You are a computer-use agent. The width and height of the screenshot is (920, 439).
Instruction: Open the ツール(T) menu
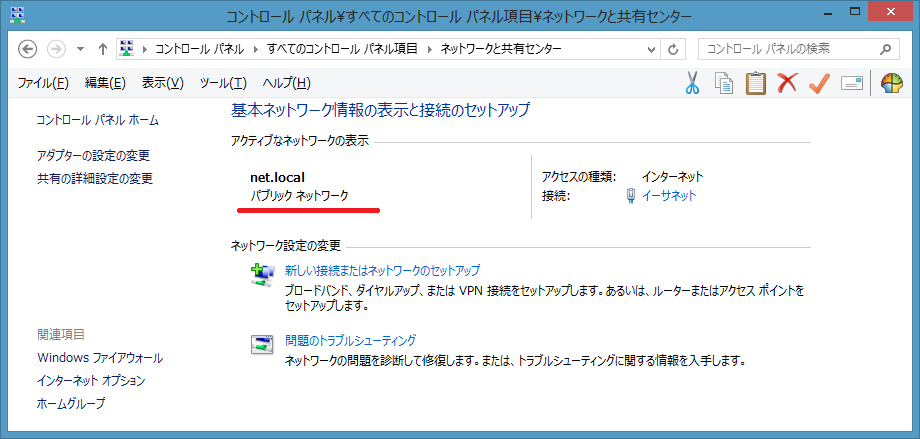(x=223, y=83)
